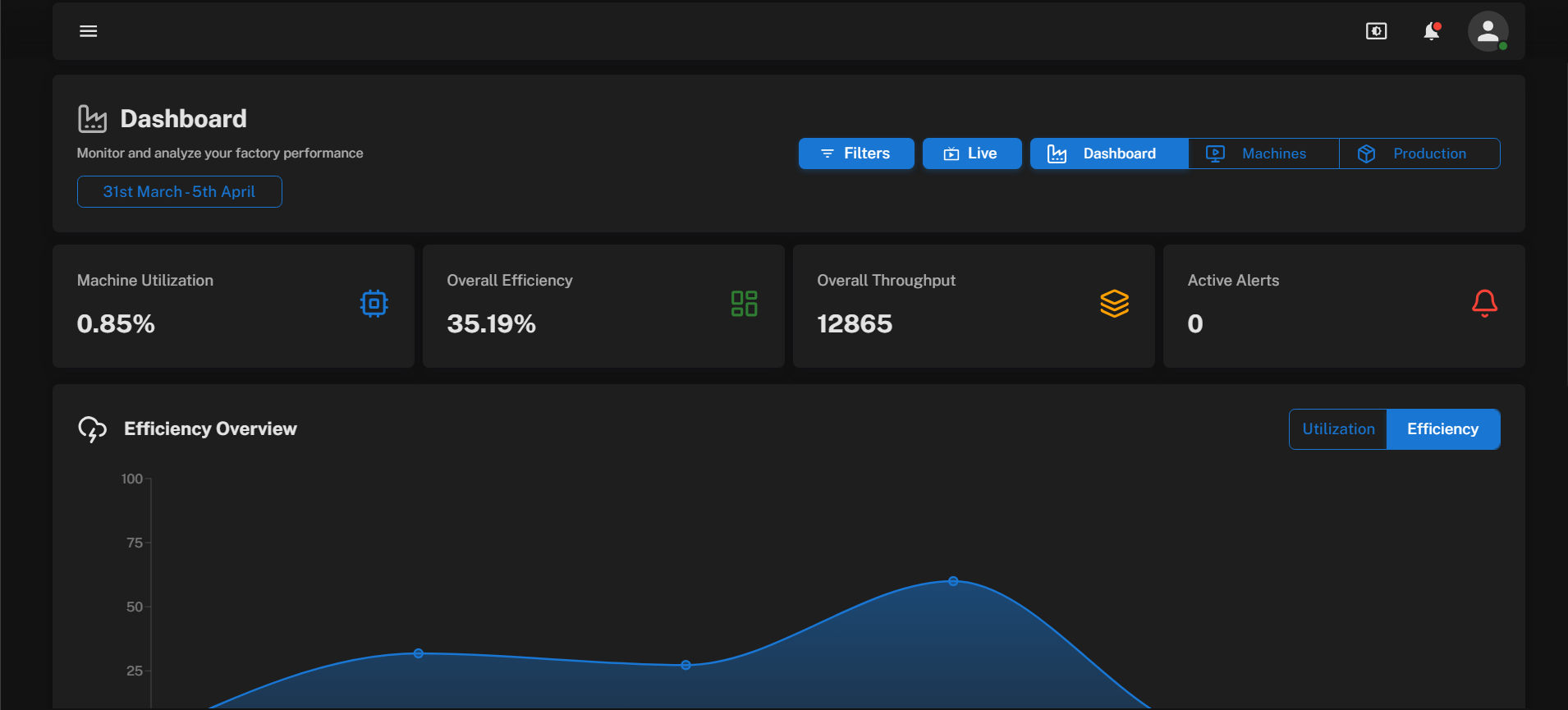This screenshot has width=1568, height=710.
Task: Click the Efficiency Overview heading
Action: click(x=210, y=429)
